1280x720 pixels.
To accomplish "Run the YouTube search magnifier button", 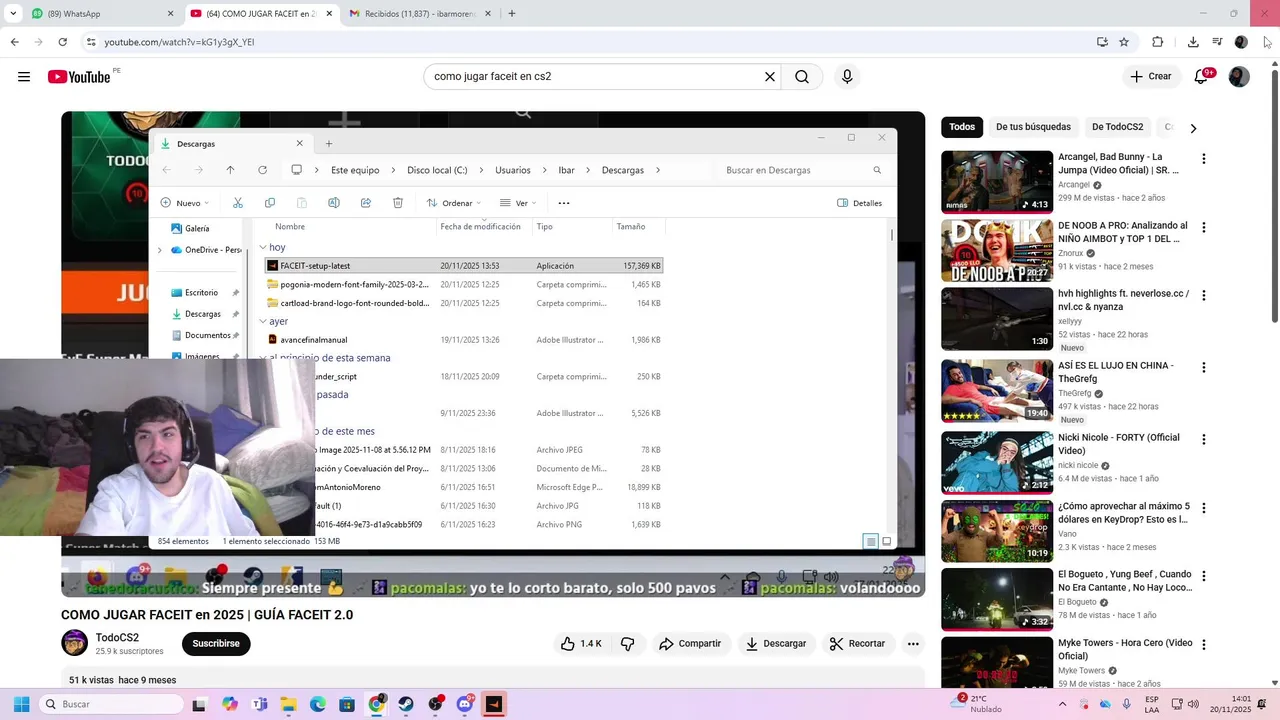I will [802, 77].
